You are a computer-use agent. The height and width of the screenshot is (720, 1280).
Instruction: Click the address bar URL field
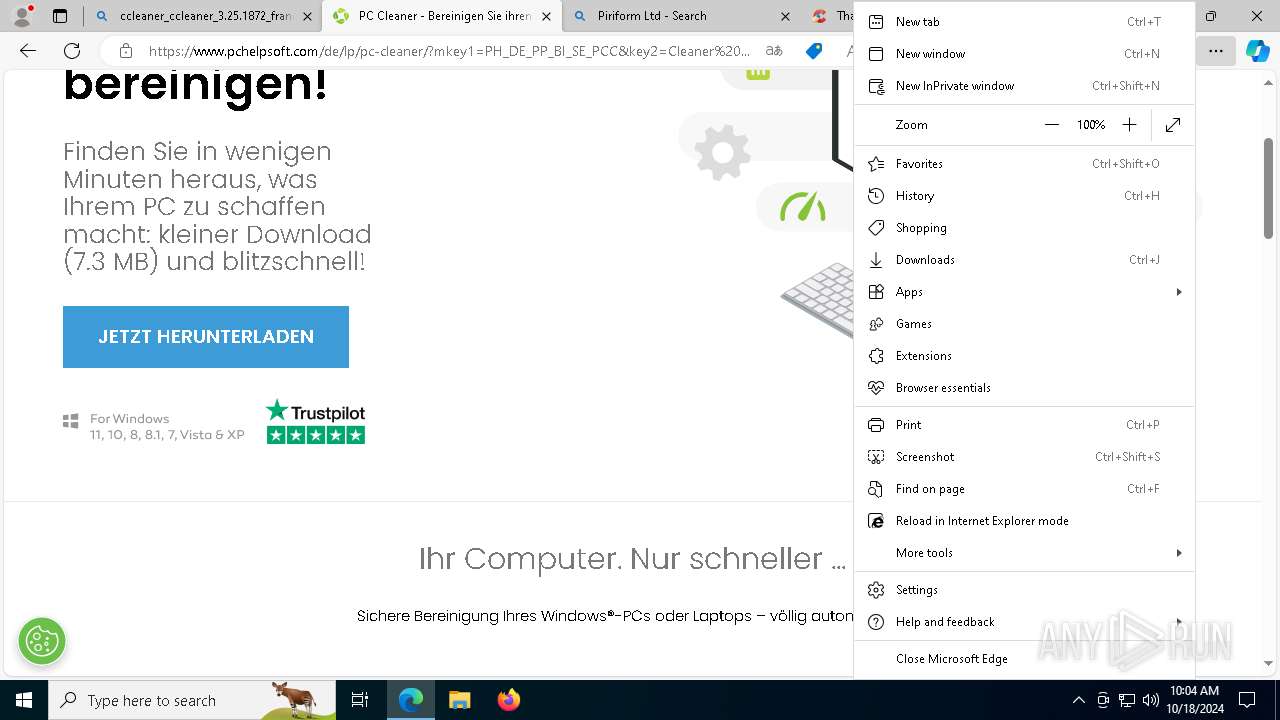(450, 51)
